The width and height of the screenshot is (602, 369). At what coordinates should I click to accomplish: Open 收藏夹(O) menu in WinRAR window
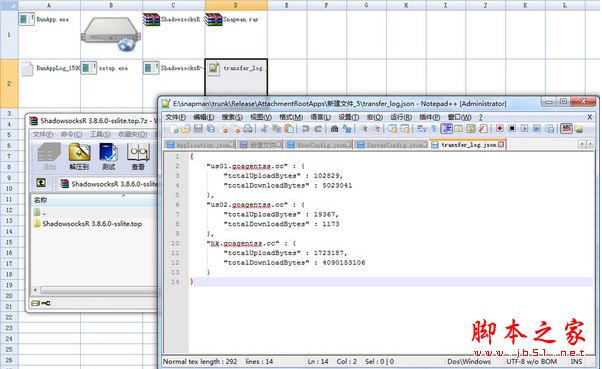coord(132,134)
